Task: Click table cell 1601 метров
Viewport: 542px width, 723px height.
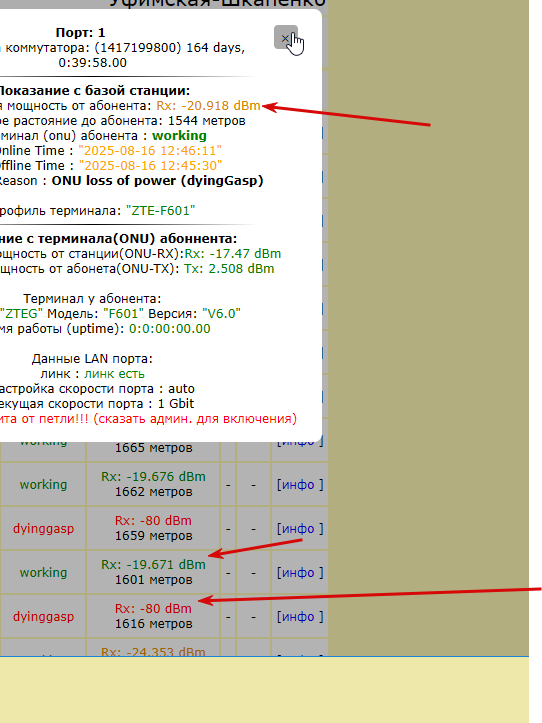Action: tap(153, 580)
